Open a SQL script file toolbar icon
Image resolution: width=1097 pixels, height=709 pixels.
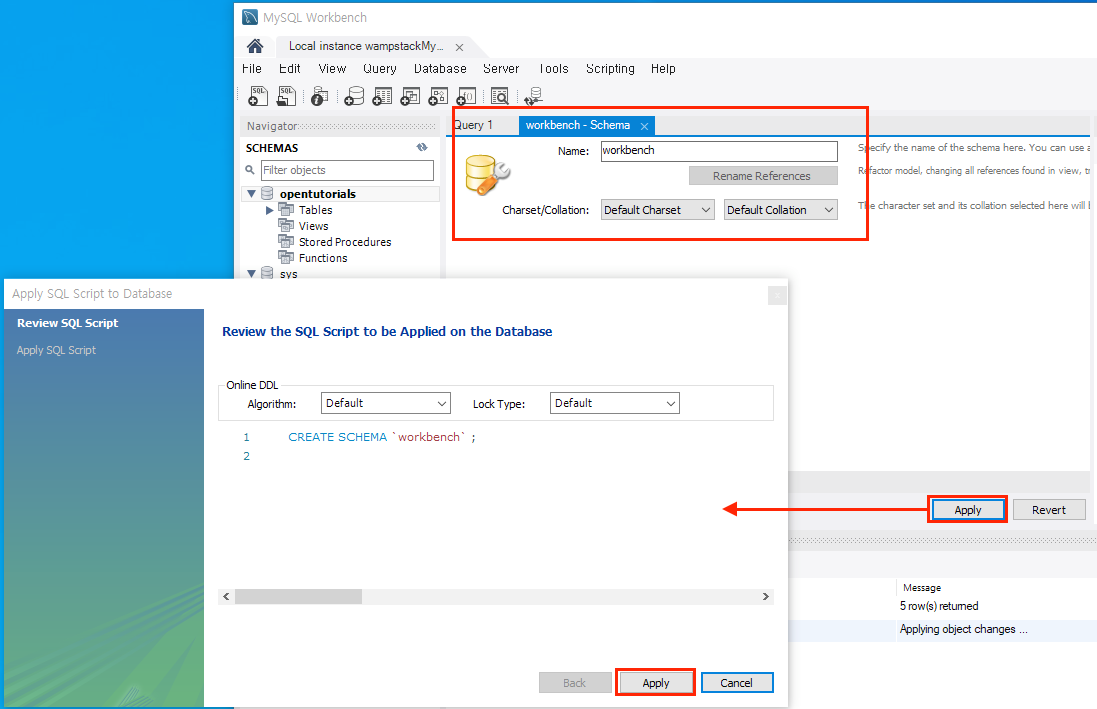286,96
